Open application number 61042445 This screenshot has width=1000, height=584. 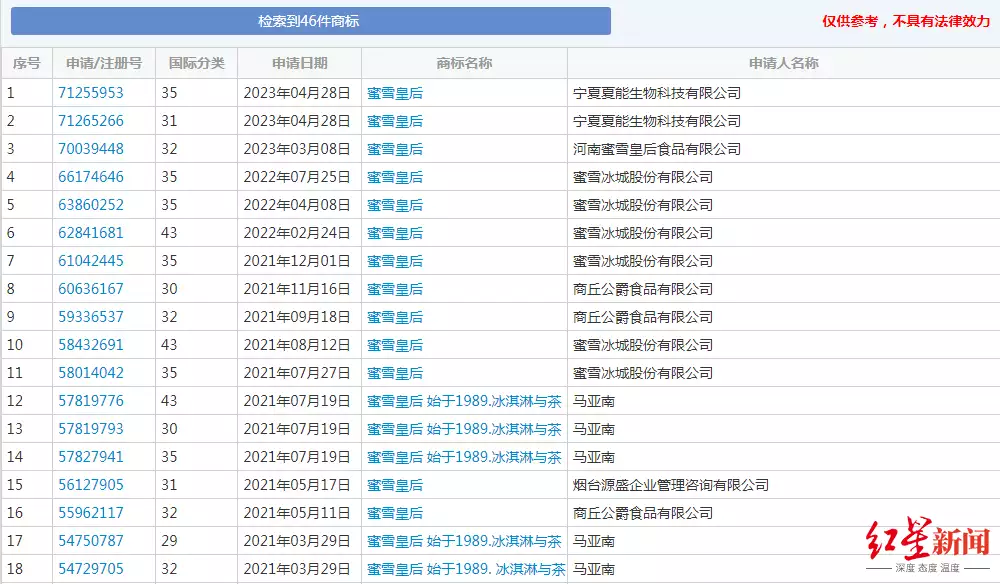(91, 261)
